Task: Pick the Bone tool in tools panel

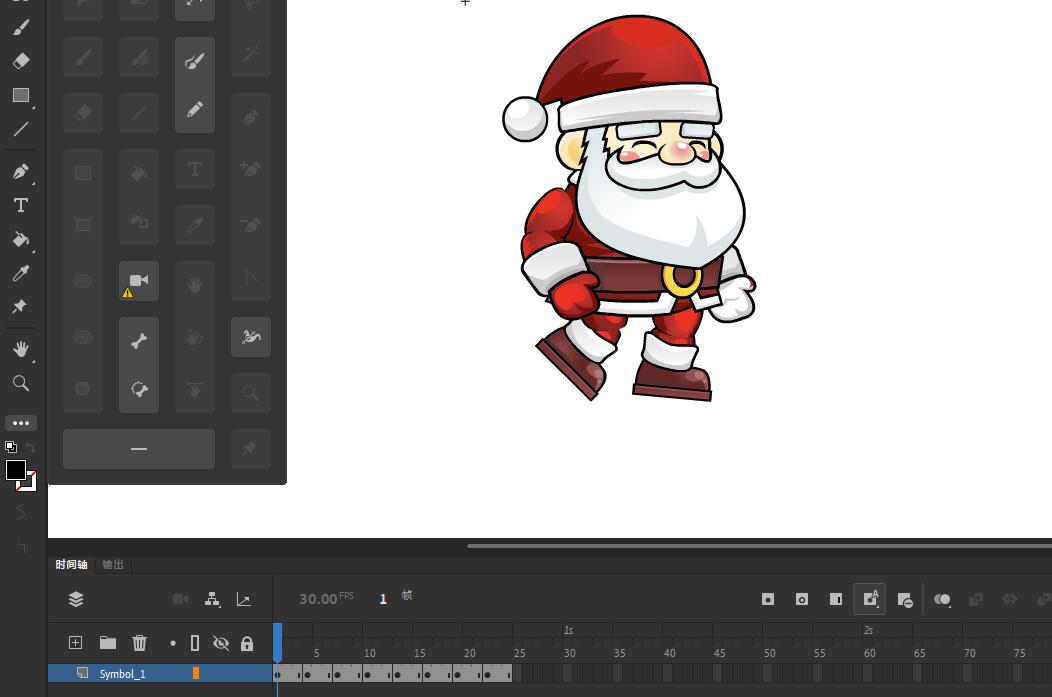Action: [139, 341]
